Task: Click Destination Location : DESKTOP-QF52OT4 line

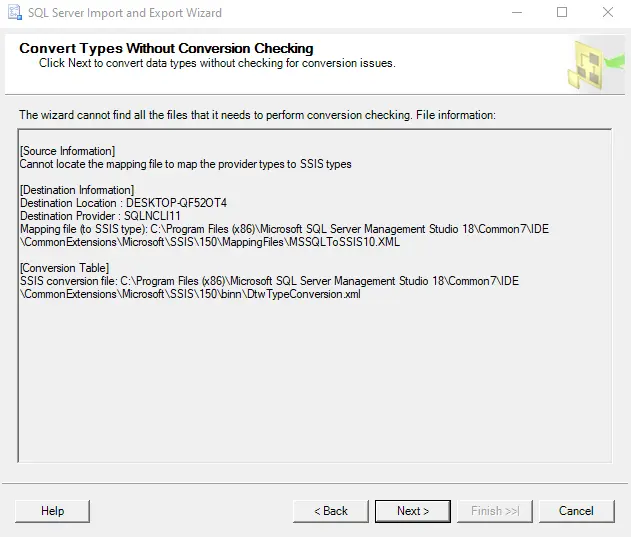Action: (124, 203)
